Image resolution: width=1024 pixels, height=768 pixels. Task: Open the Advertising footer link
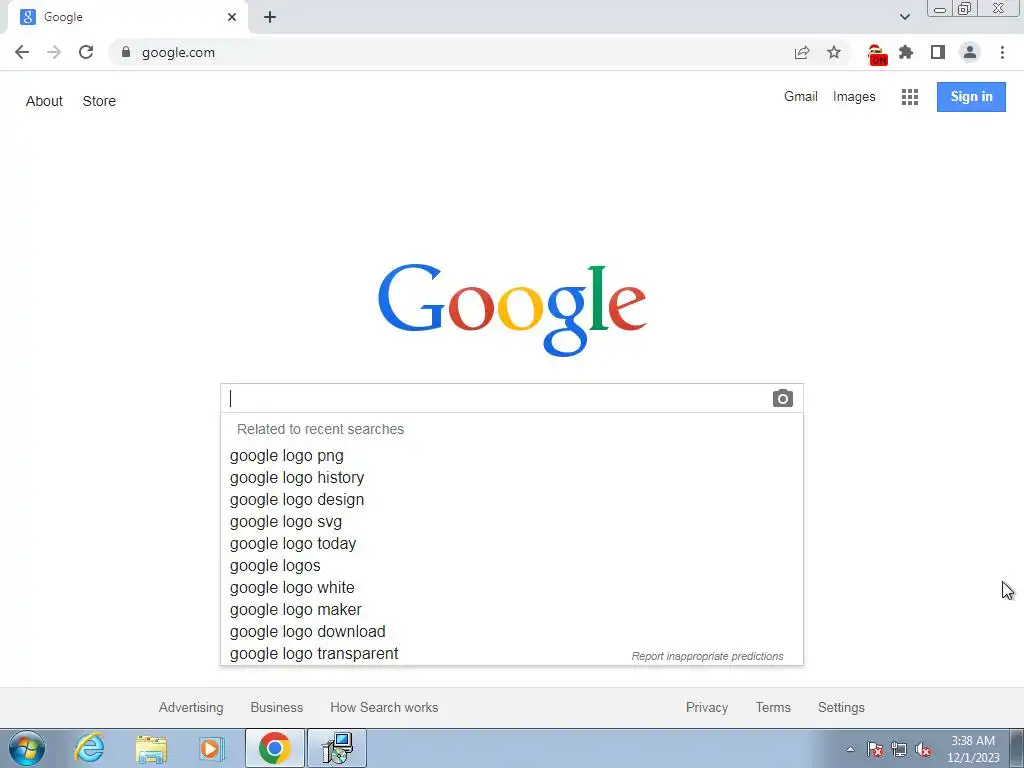click(191, 707)
